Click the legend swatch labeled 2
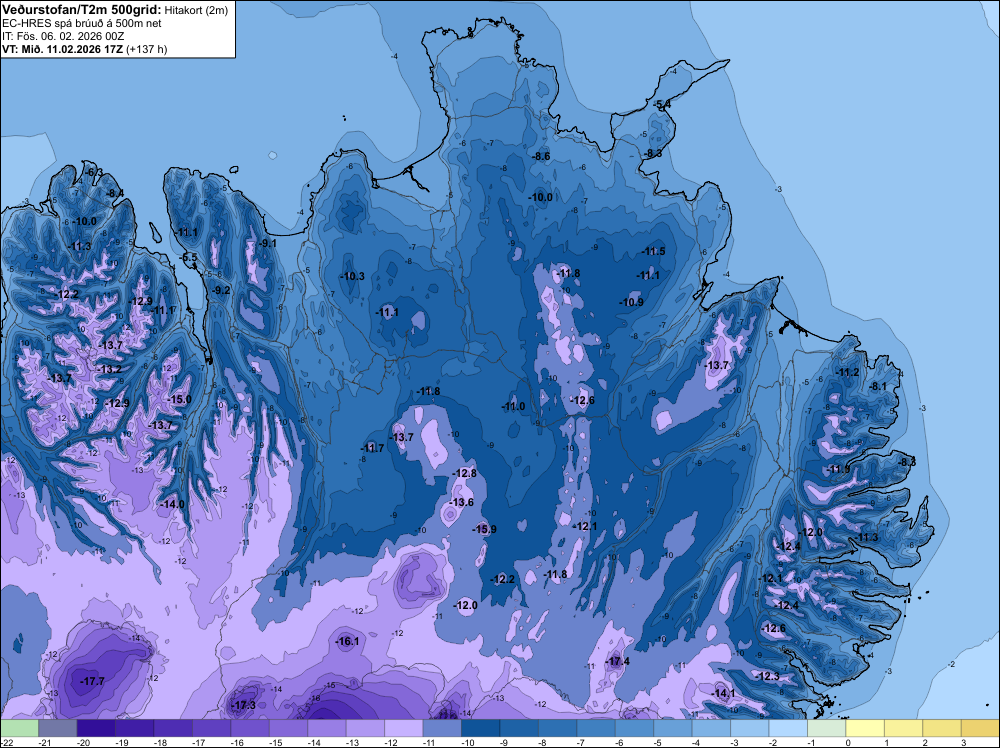 point(943,728)
